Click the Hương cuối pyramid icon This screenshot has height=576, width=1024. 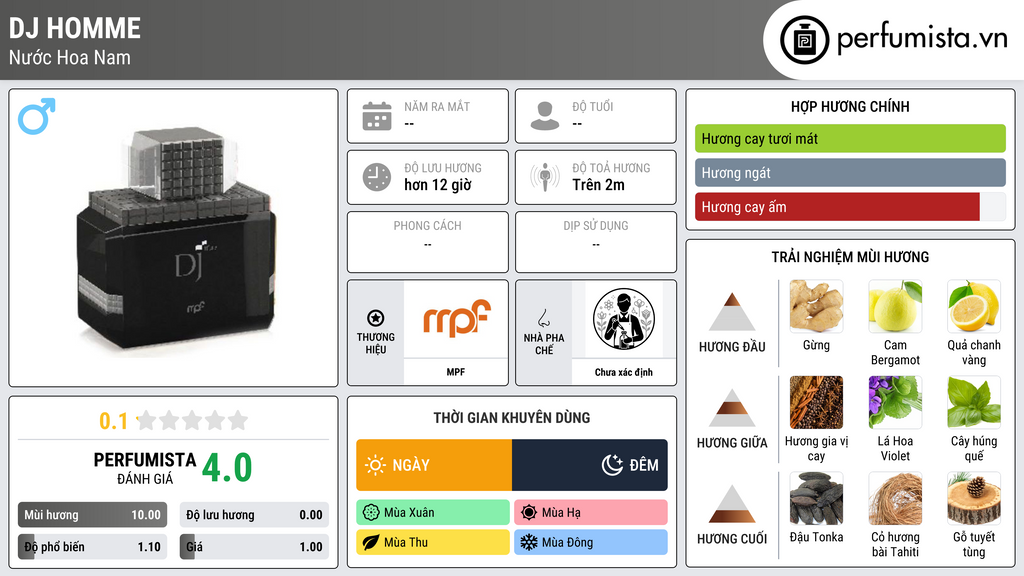(x=732, y=504)
